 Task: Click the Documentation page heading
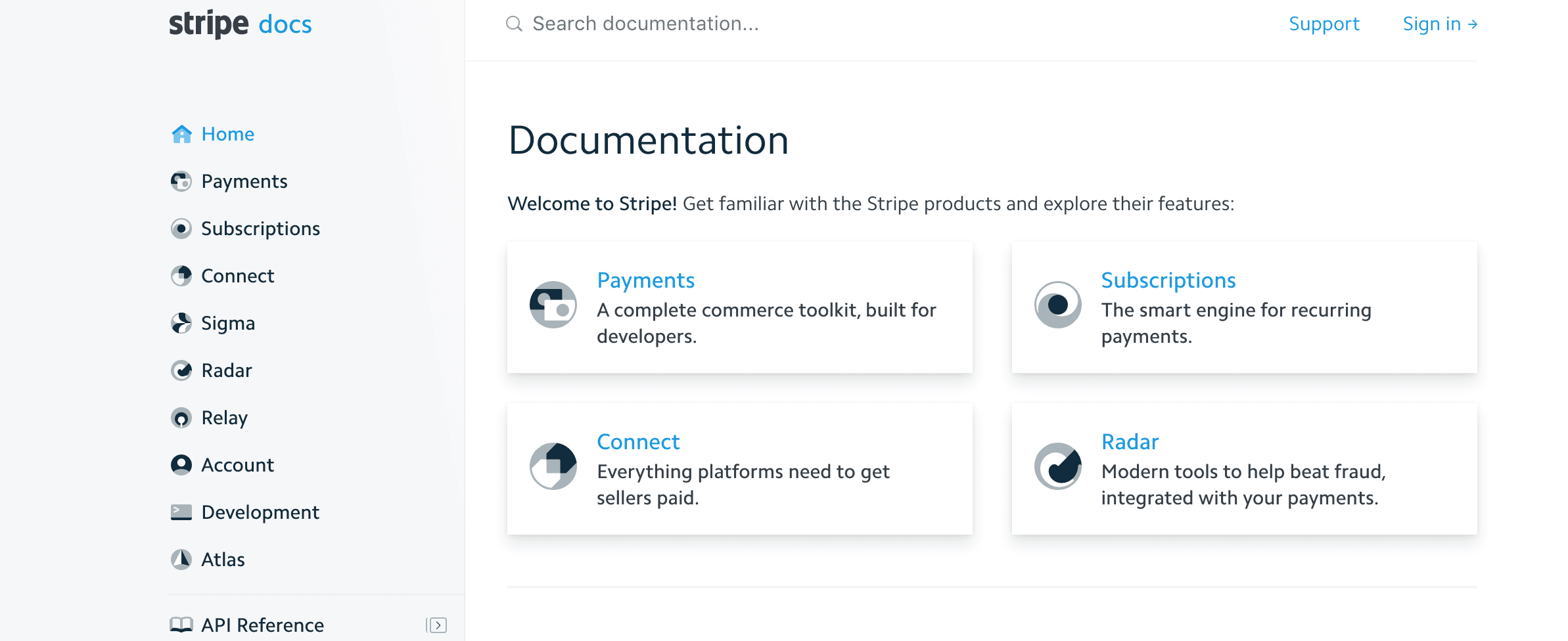[649, 141]
